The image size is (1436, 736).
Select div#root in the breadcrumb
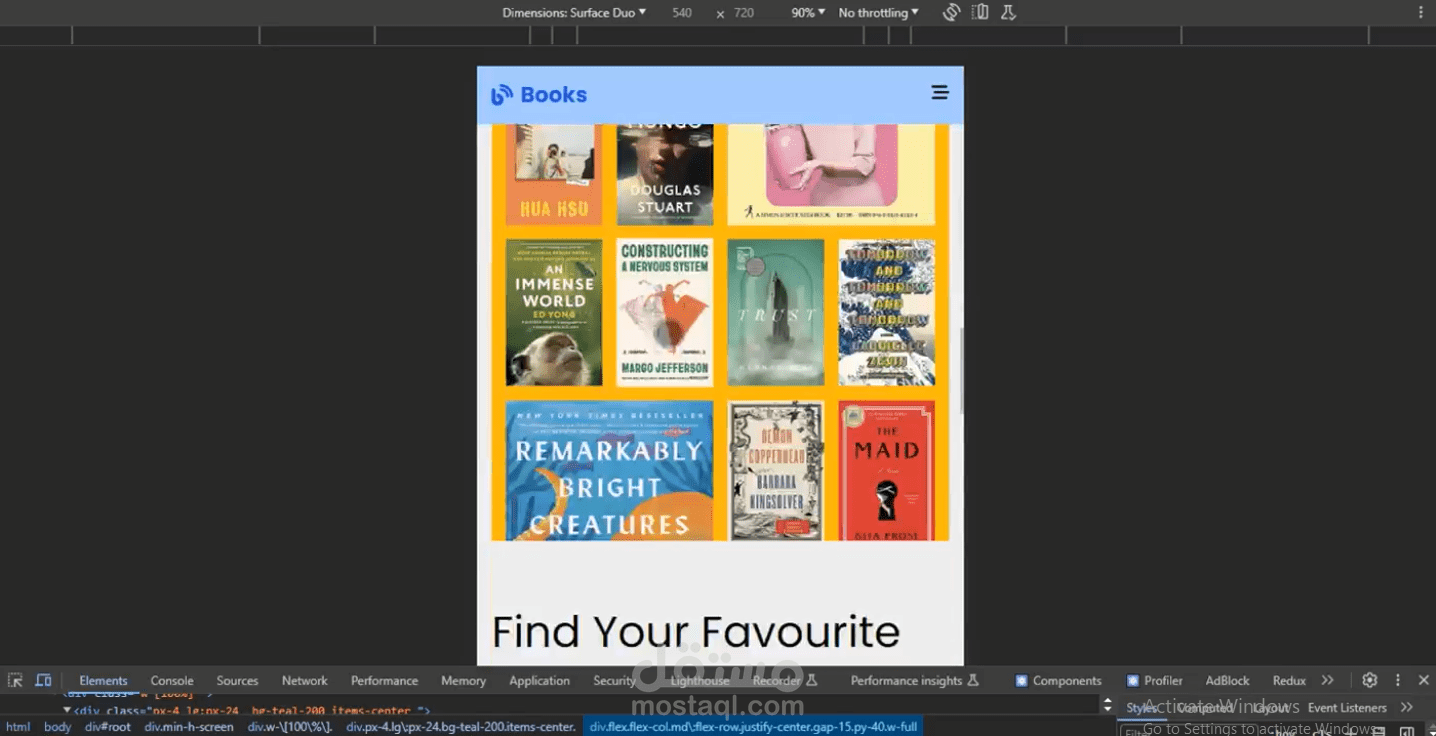(107, 727)
